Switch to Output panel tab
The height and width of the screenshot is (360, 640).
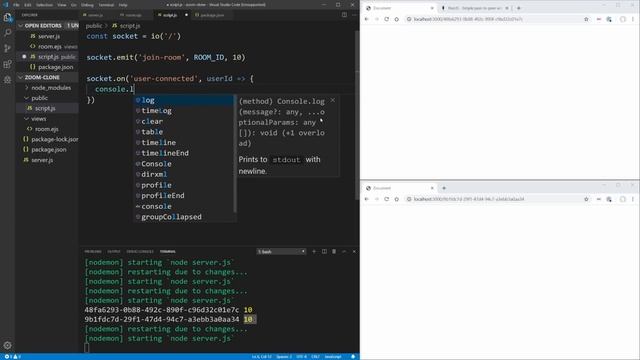click(113, 251)
